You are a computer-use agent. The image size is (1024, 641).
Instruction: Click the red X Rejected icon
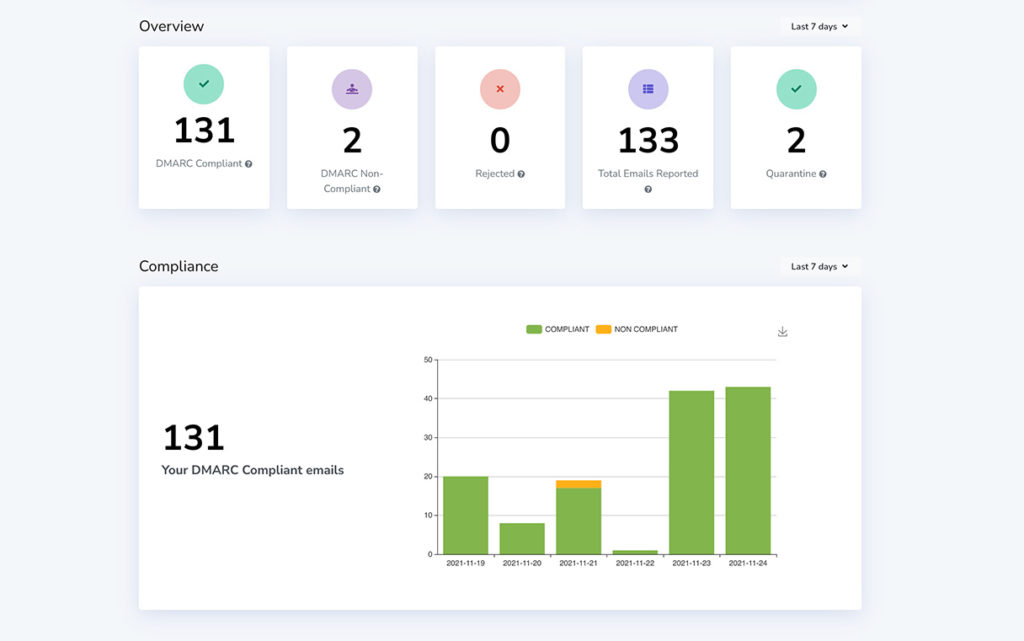500,89
